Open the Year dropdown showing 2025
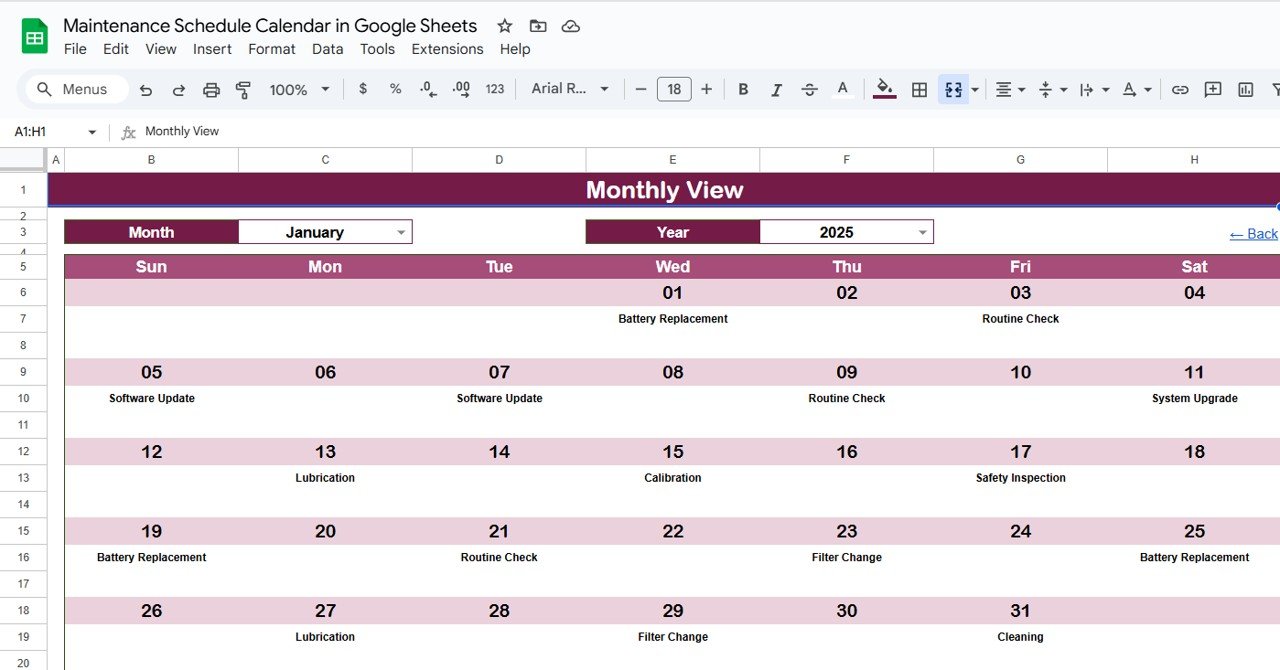This screenshot has width=1280, height=670. (846, 232)
